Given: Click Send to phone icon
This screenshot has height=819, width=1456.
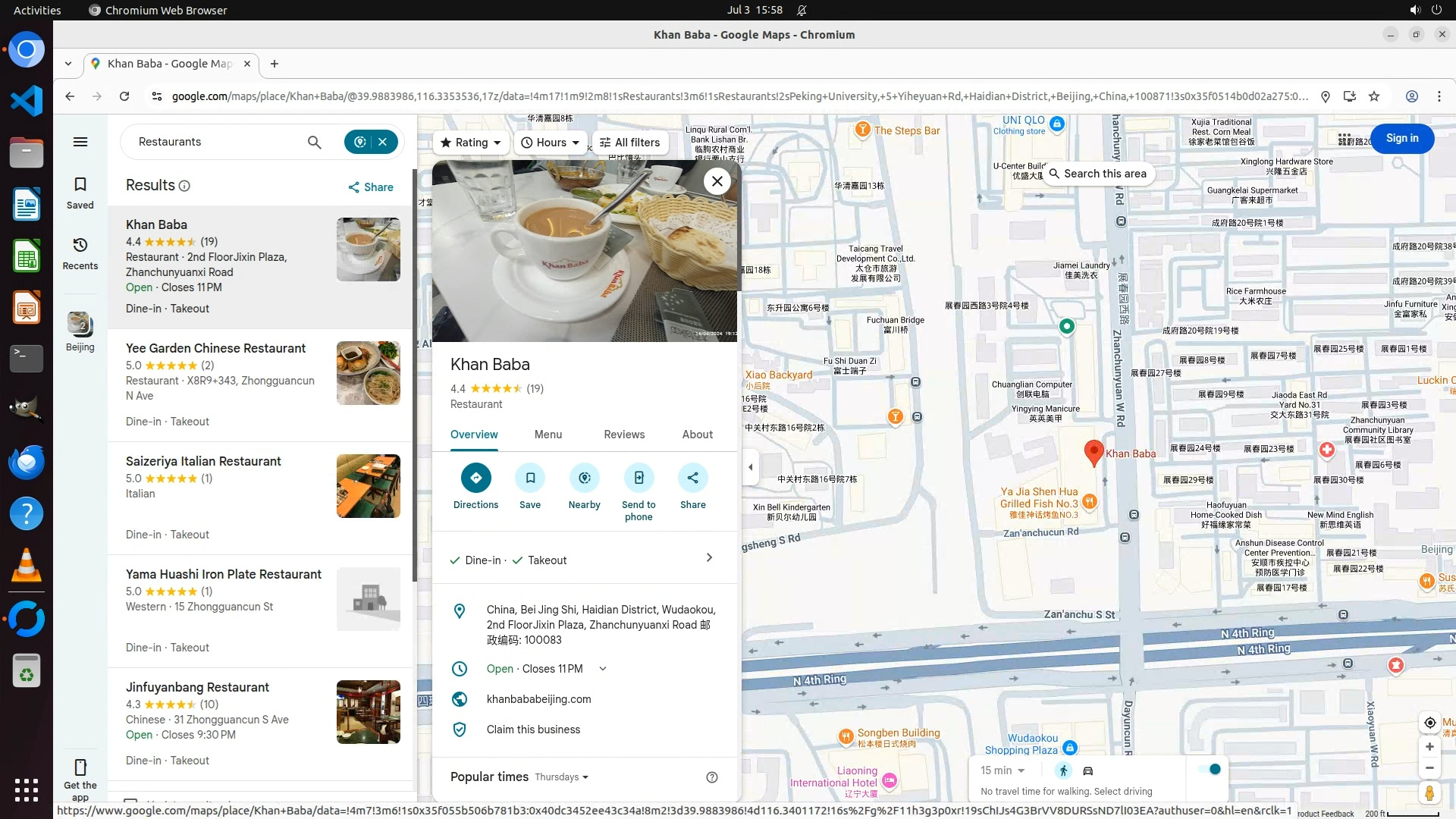Looking at the screenshot, I should 639,478.
